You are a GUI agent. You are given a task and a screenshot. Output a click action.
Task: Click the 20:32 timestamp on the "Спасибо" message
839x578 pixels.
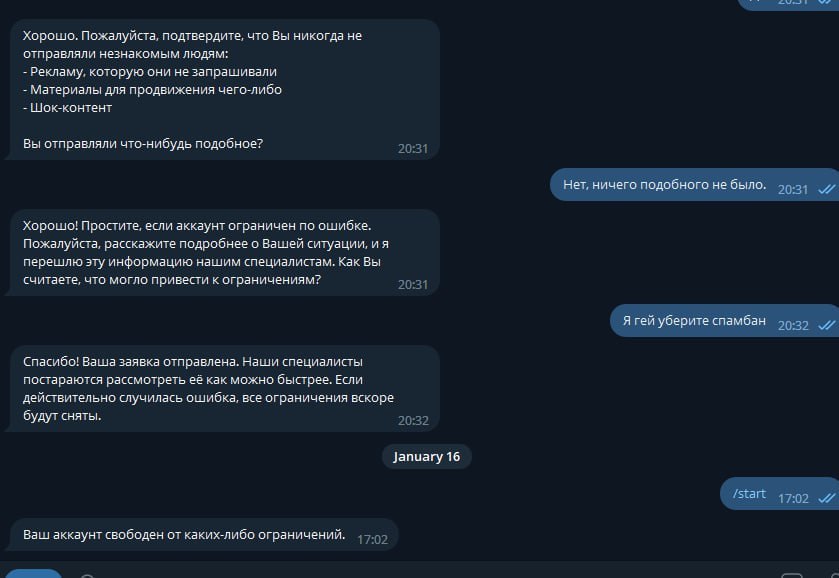coord(412,421)
